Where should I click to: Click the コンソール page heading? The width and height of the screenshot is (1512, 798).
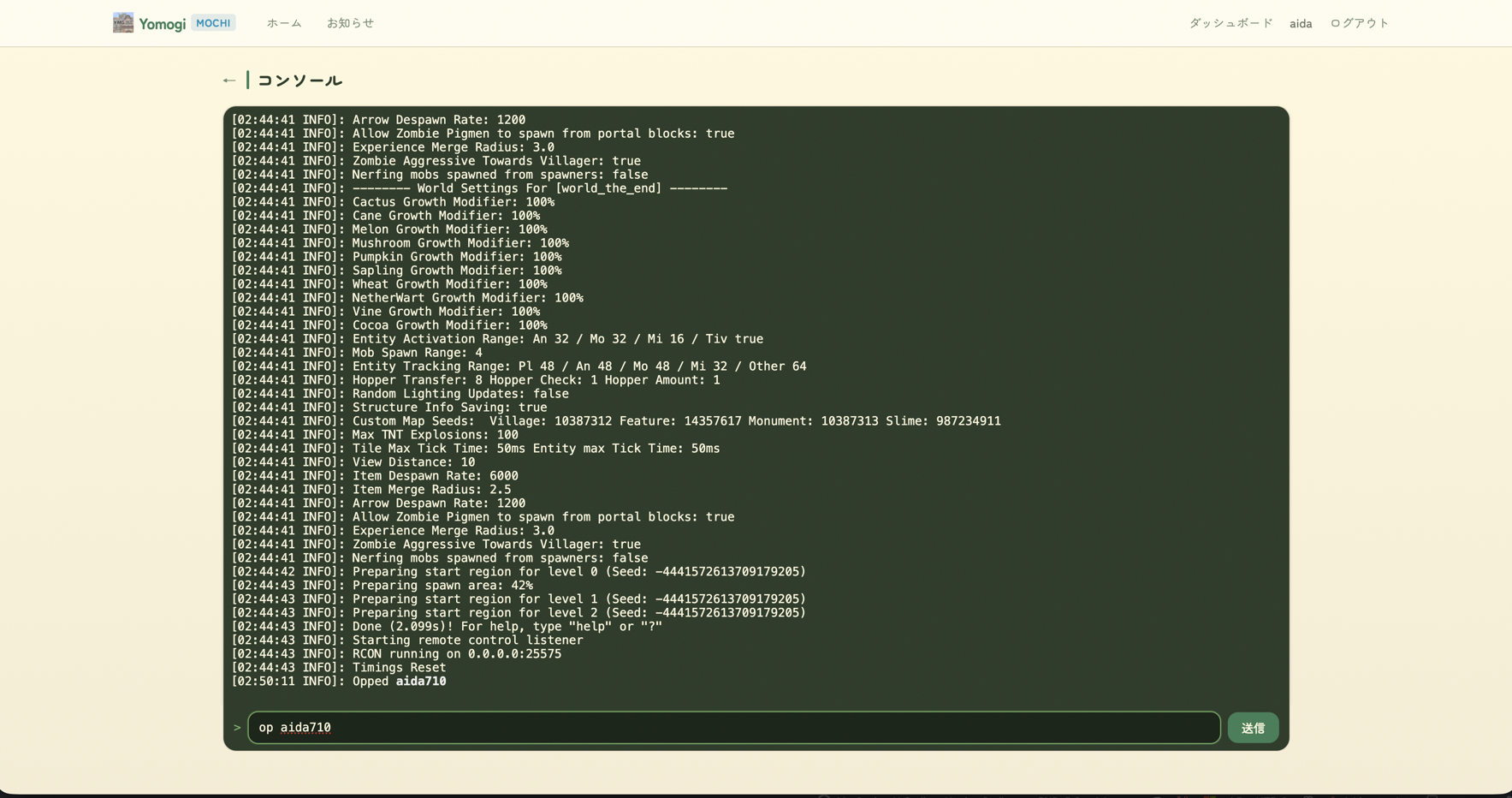click(x=299, y=80)
